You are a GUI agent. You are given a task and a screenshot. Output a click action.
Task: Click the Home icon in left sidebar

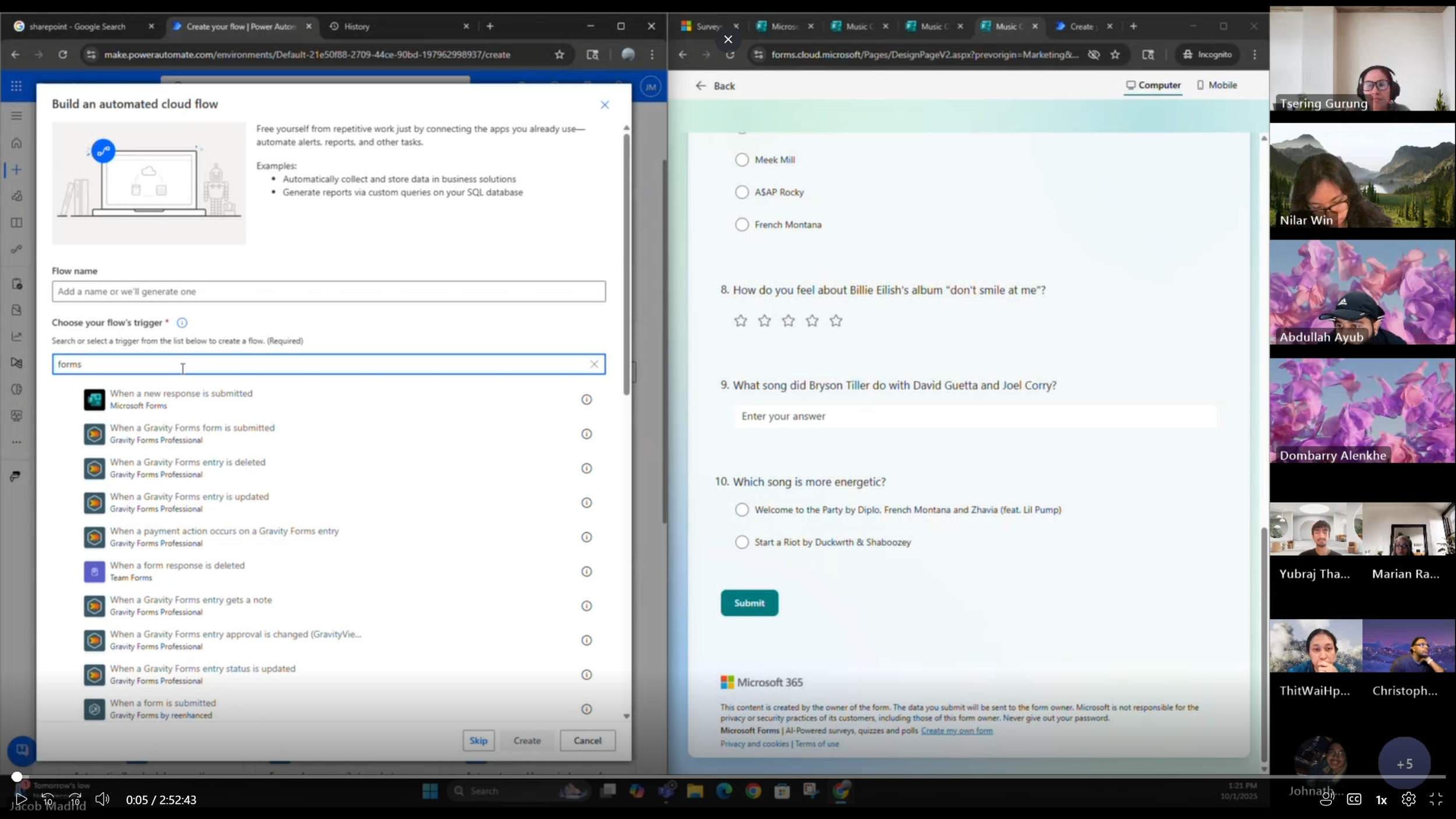click(16, 143)
